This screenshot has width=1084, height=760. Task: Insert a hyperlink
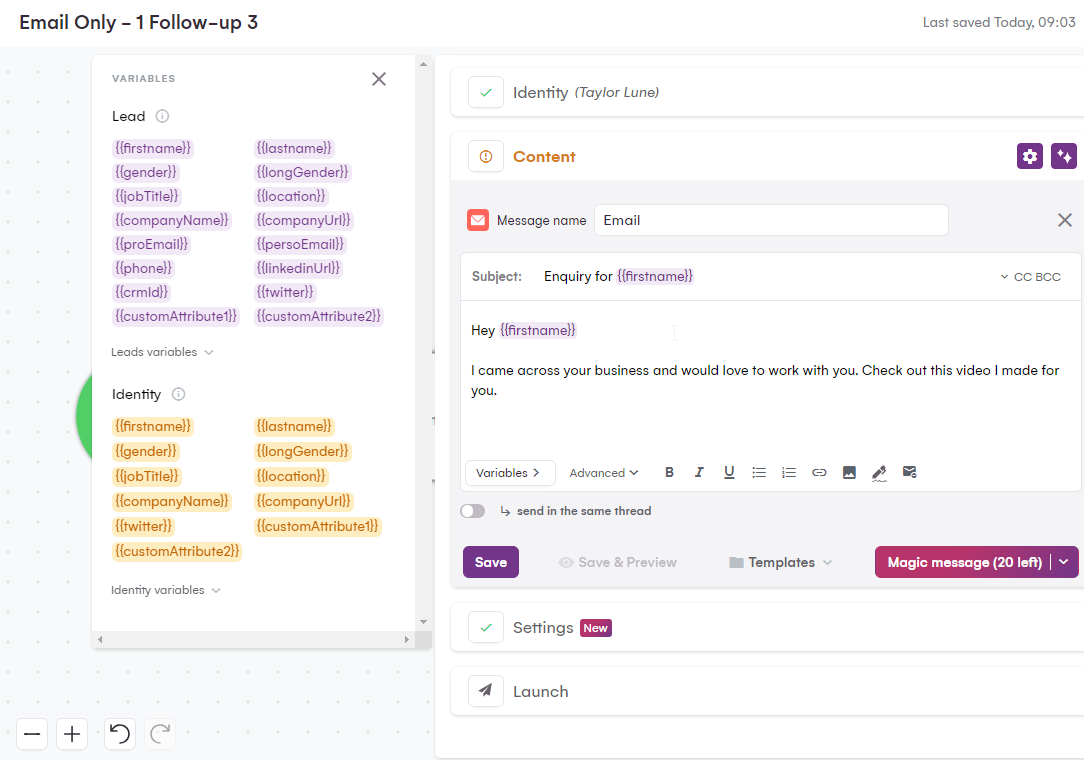819,472
